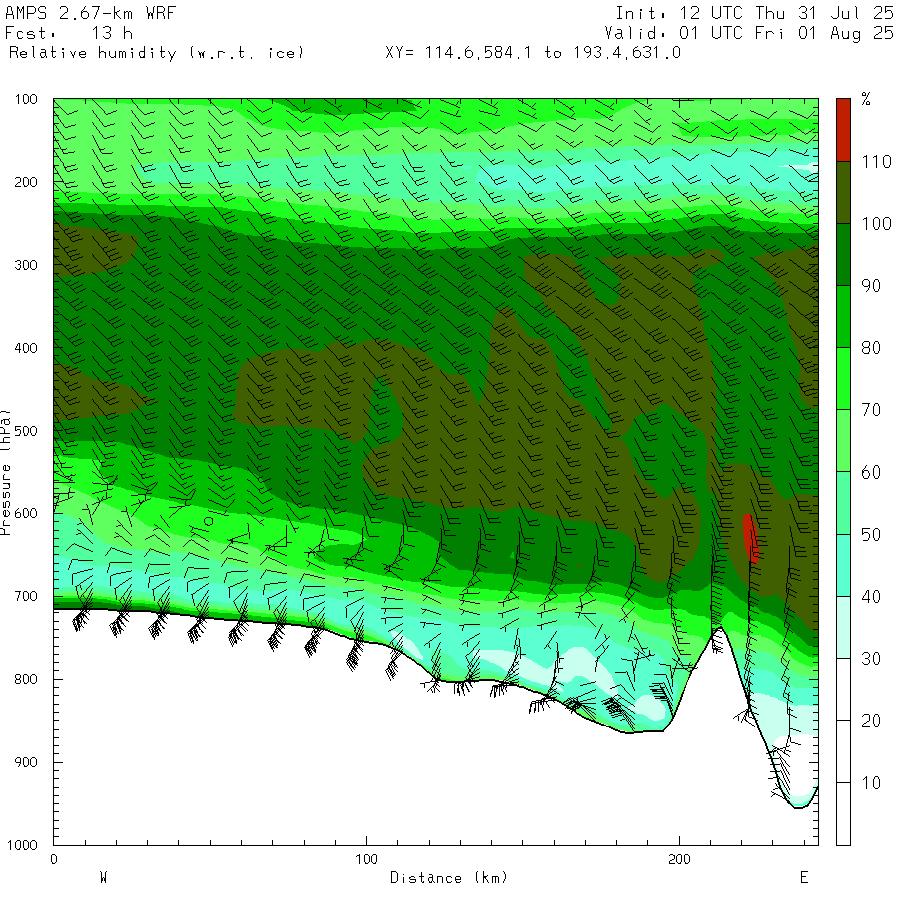Click the 400 hPa pressure axis label
Screen dimensions: 900x900
point(26,348)
